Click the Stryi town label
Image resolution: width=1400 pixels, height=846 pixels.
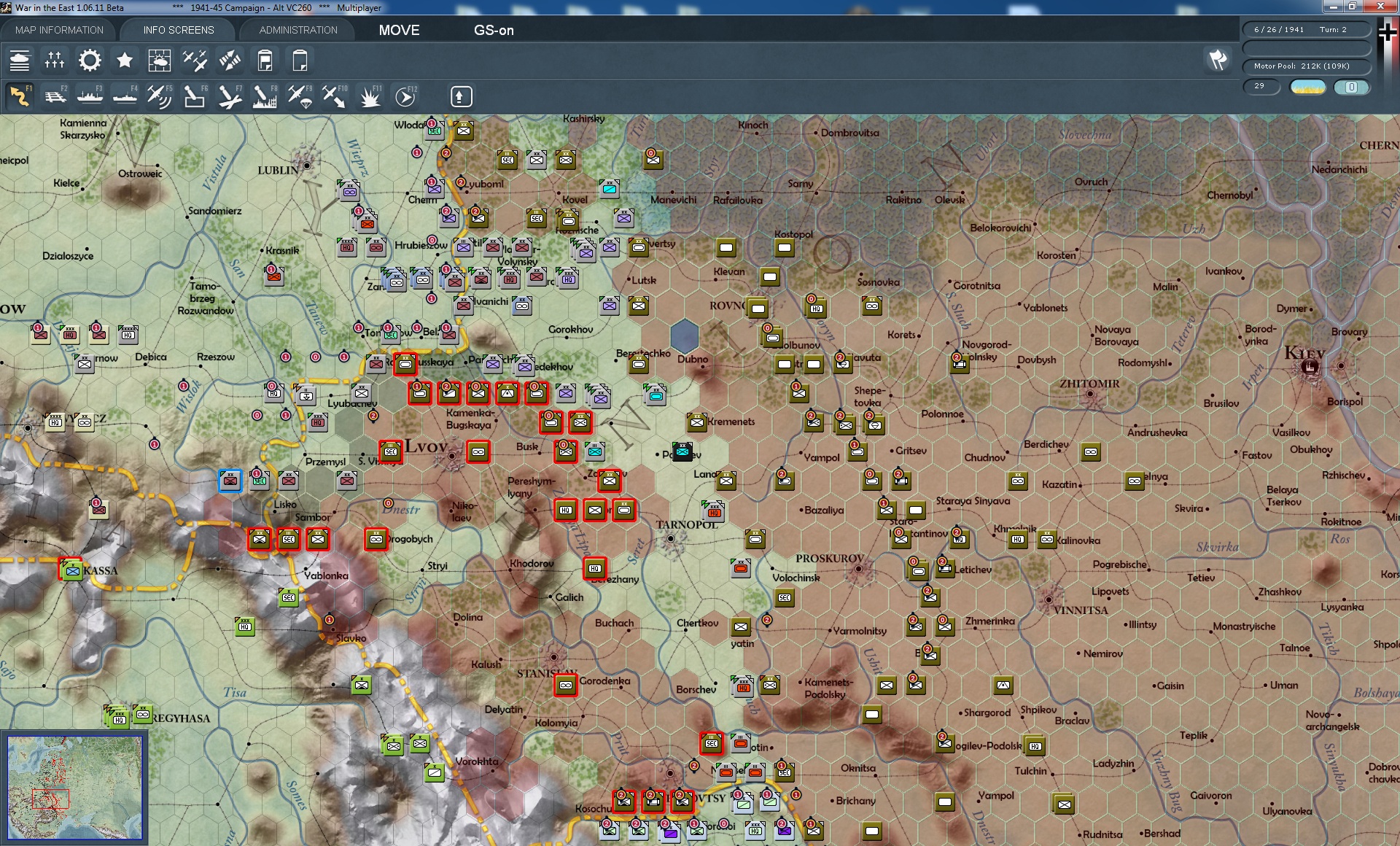click(437, 565)
